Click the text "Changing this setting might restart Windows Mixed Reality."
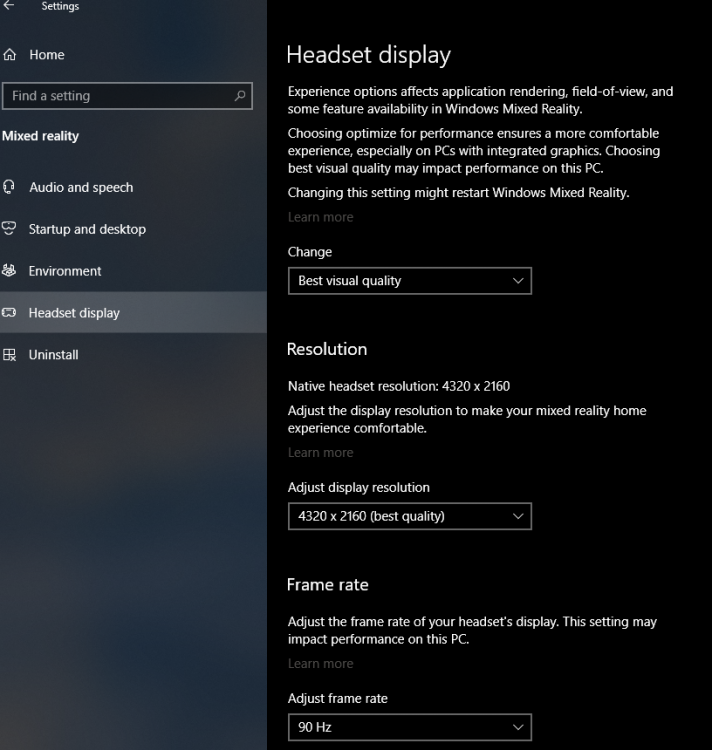The image size is (712, 750). click(x=459, y=193)
